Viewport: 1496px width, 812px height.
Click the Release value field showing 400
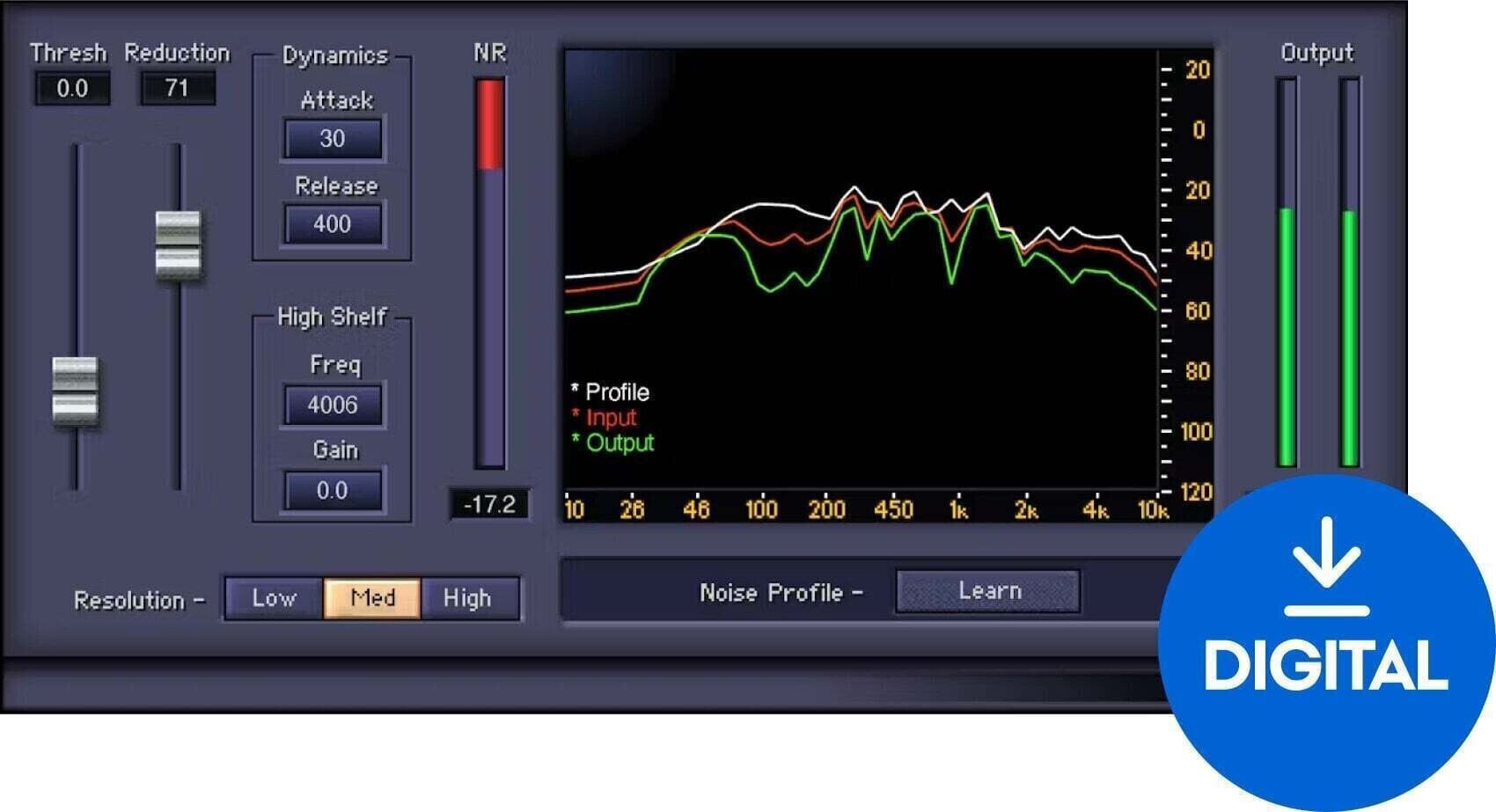coord(333,224)
